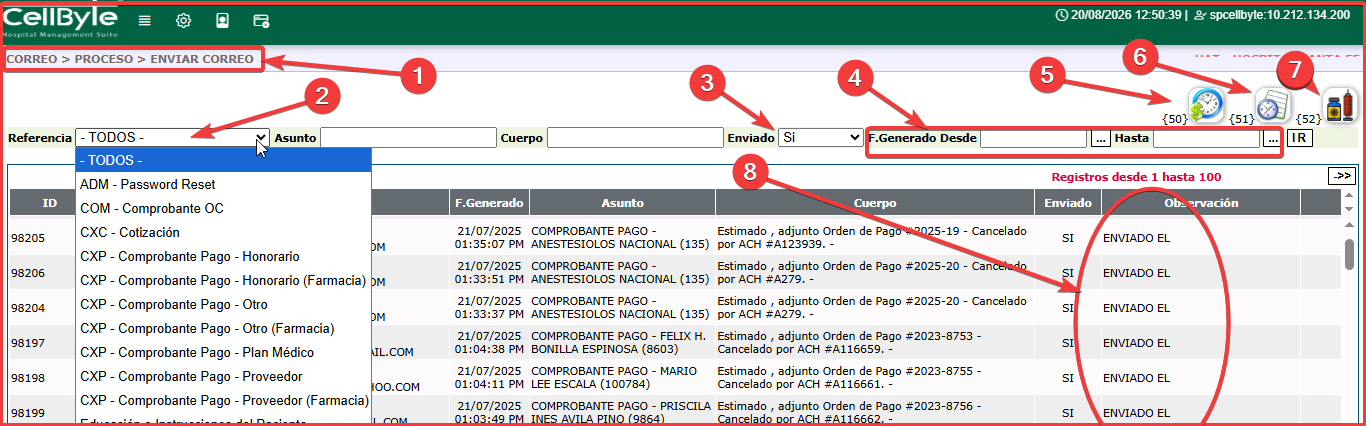Click date cell 21/07/2025 01:04:38 PM
1366x426 pixels.
click(489, 343)
